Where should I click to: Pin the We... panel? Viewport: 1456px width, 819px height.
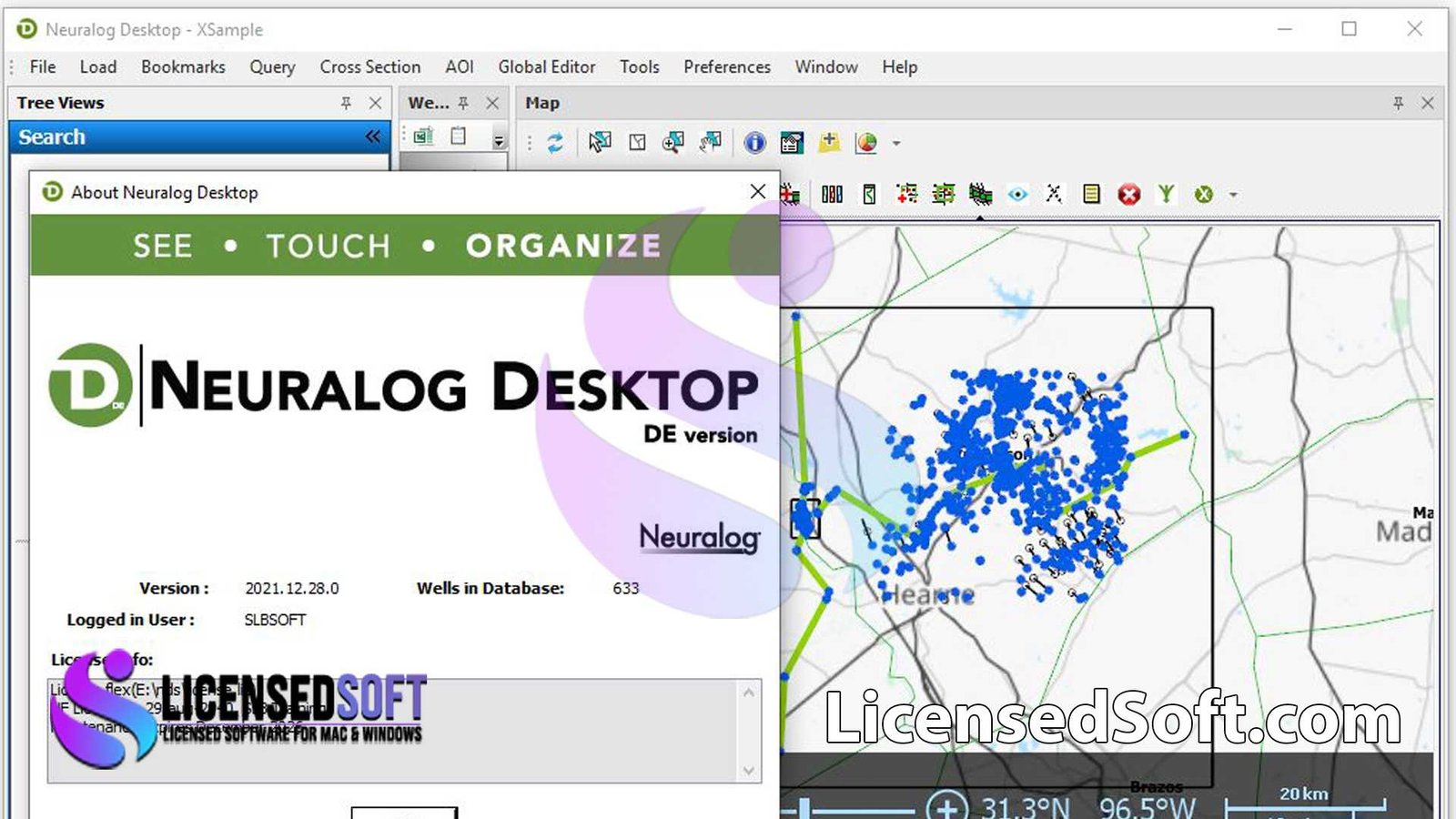tap(463, 104)
